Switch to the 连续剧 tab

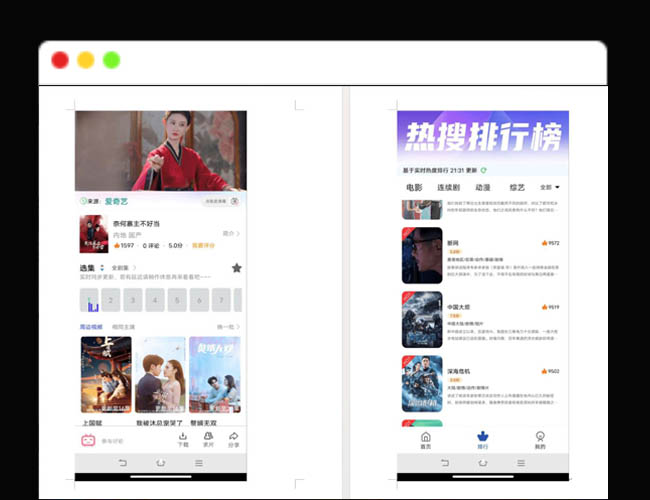click(x=448, y=187)
